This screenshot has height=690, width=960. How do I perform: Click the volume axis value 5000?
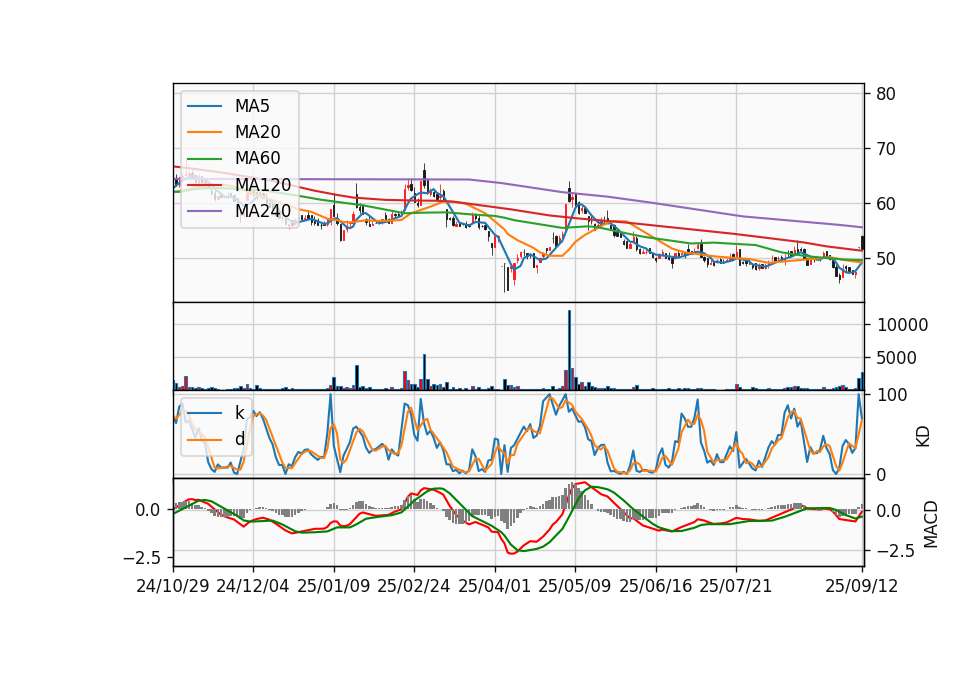point(897,358)
